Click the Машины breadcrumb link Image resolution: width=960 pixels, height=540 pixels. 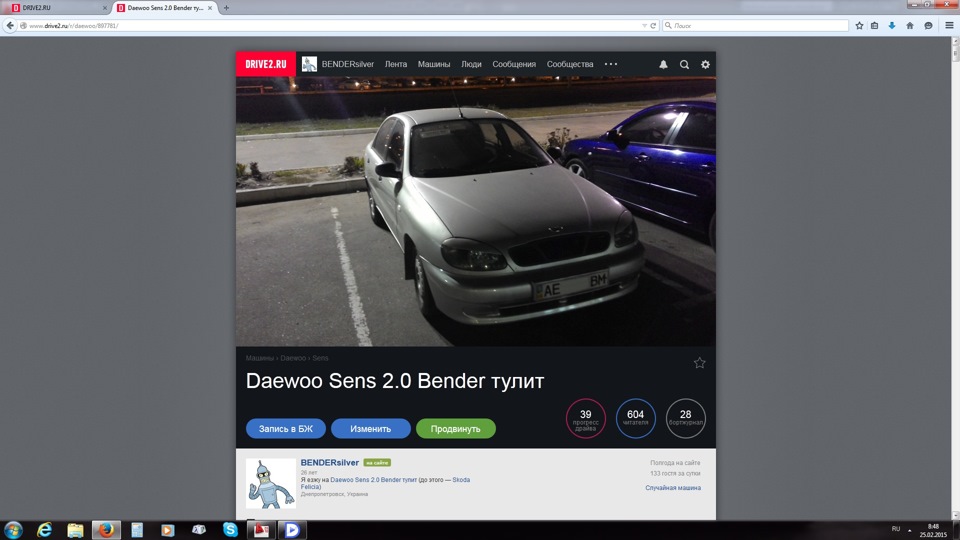[x=260, y=358]
